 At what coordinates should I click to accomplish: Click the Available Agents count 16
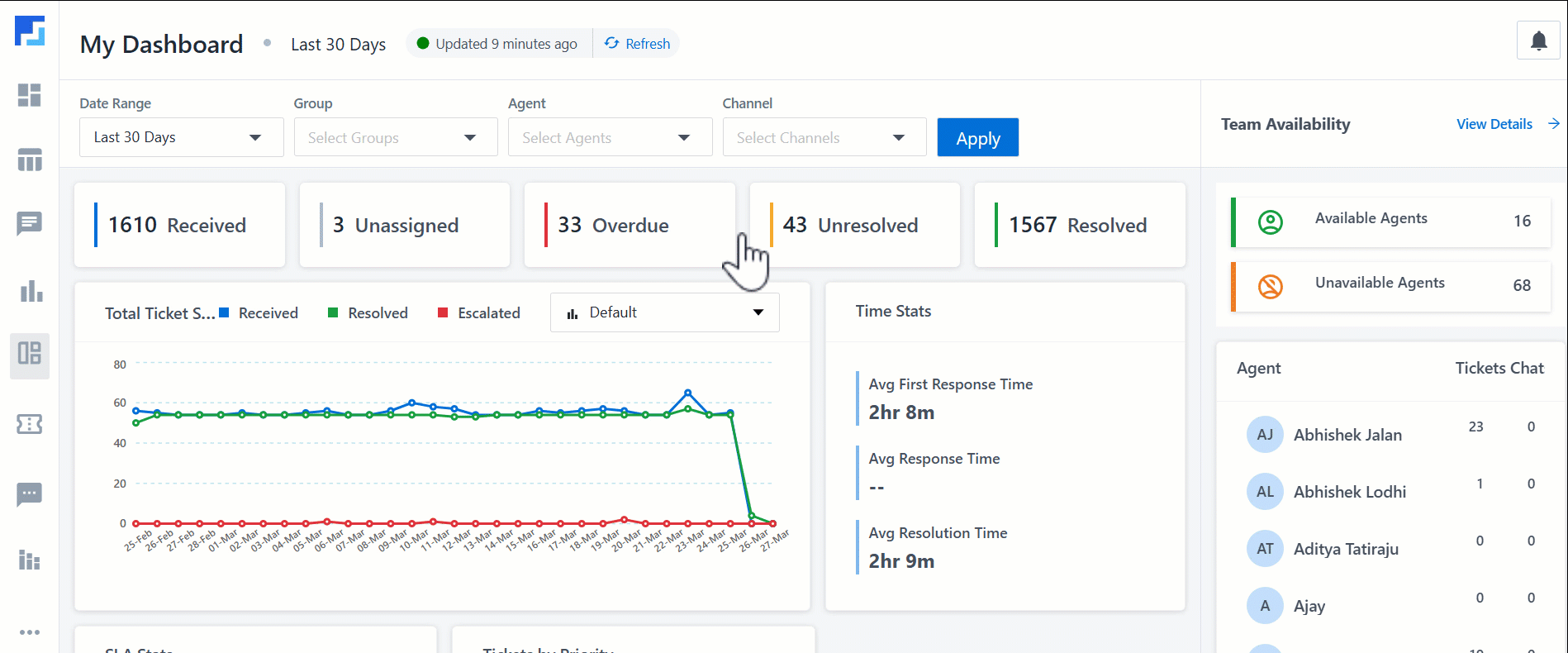(1522, 221)
